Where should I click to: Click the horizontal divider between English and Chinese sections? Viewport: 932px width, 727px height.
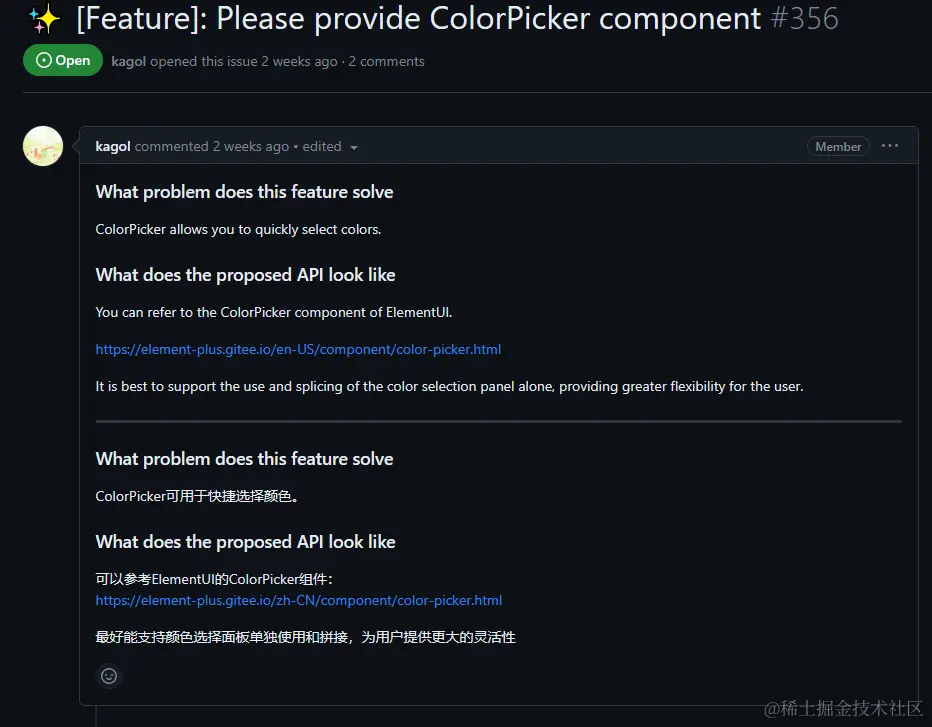point(498,422)
